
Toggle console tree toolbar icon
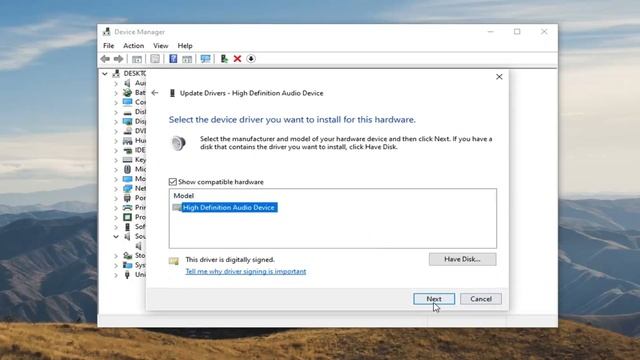(137, 59)
